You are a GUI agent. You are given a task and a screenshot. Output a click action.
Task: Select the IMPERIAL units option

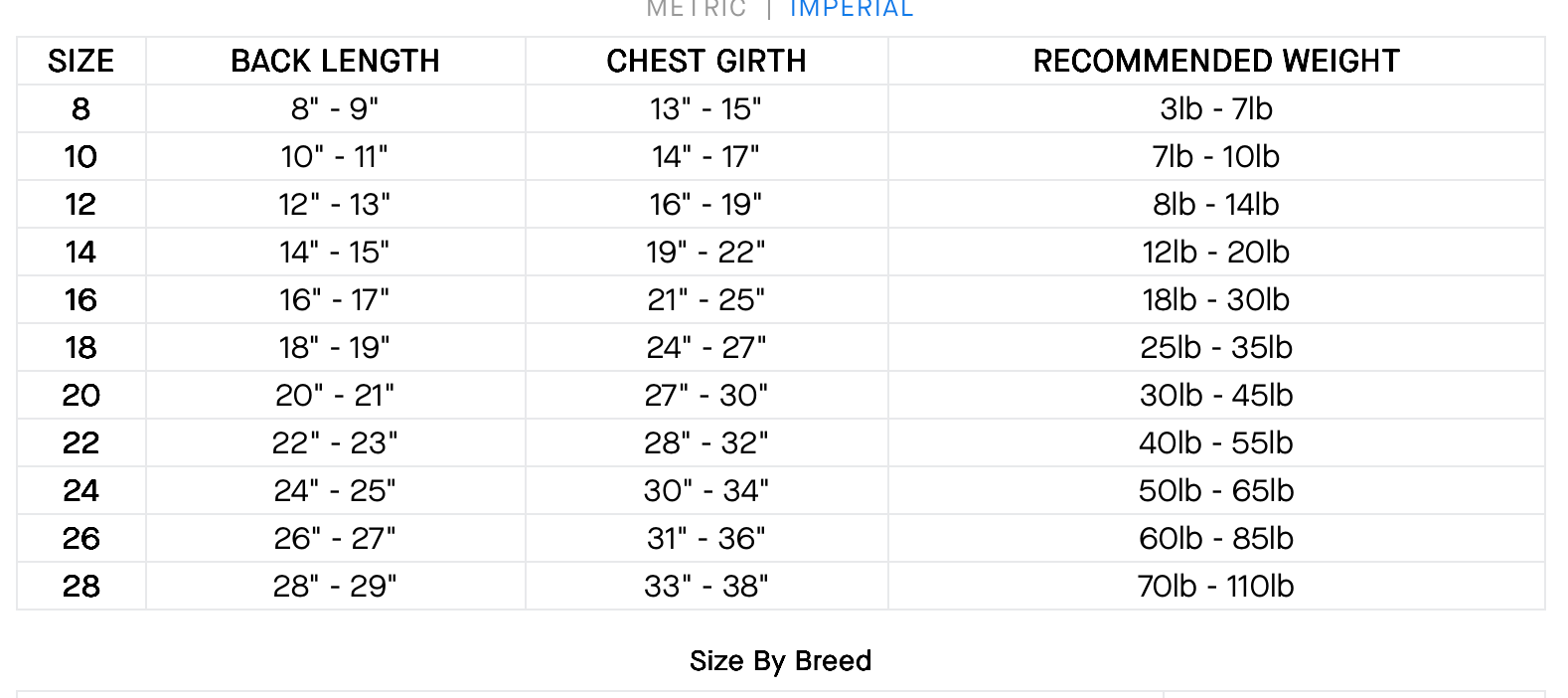[x=850, y=10]
